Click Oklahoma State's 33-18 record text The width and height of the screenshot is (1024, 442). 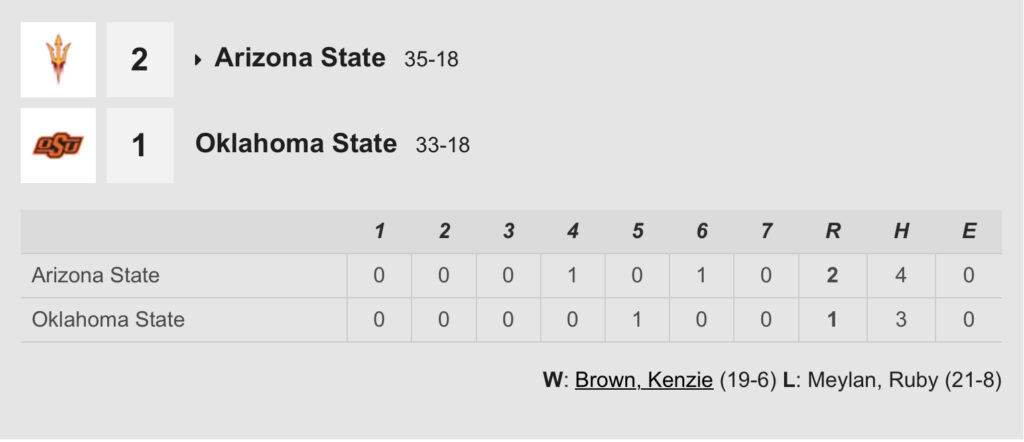(443, 145)
